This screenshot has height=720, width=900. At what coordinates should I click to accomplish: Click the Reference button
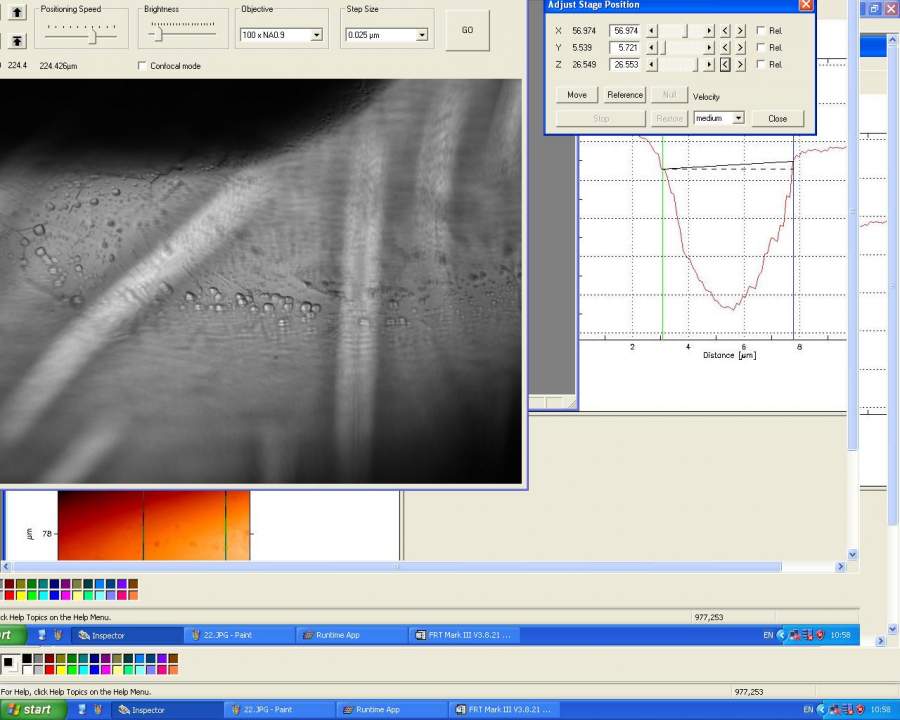point(625,95)
